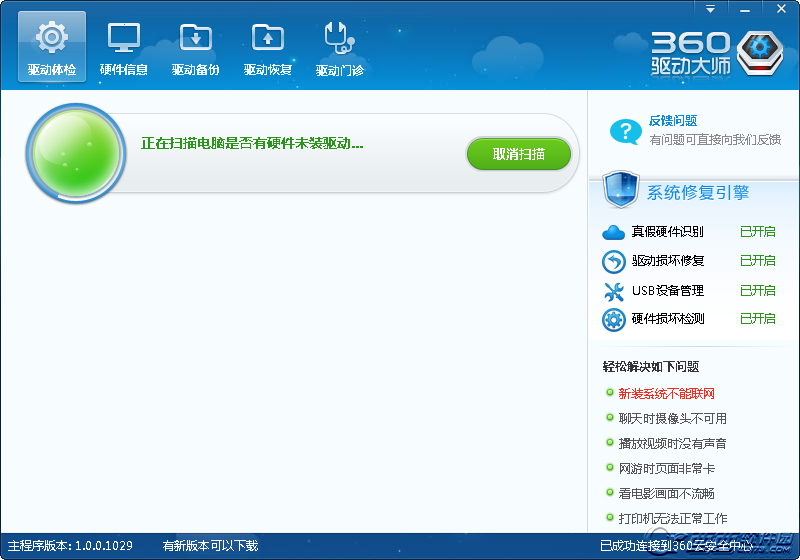Open the title bar dropdown menu arrow
This screenshot has height=560, width=800.
tap(710, 9)
